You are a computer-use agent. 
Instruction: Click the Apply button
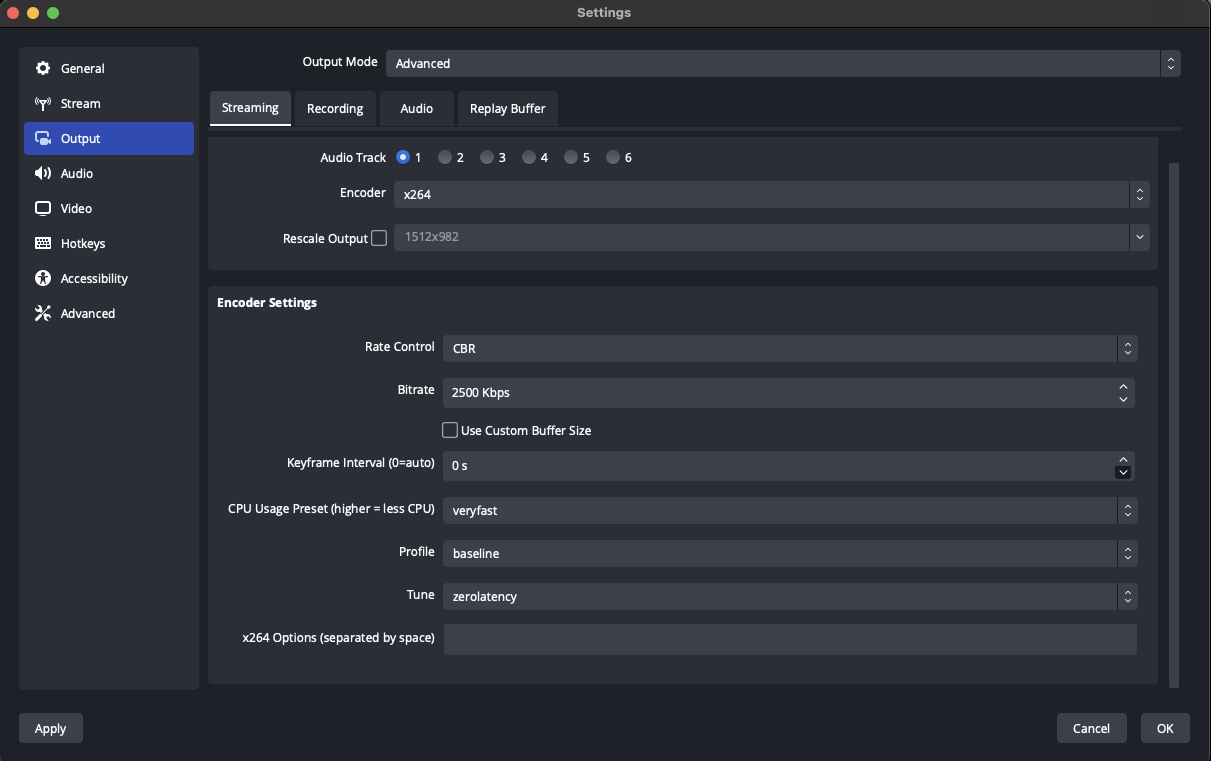[50, 728]
